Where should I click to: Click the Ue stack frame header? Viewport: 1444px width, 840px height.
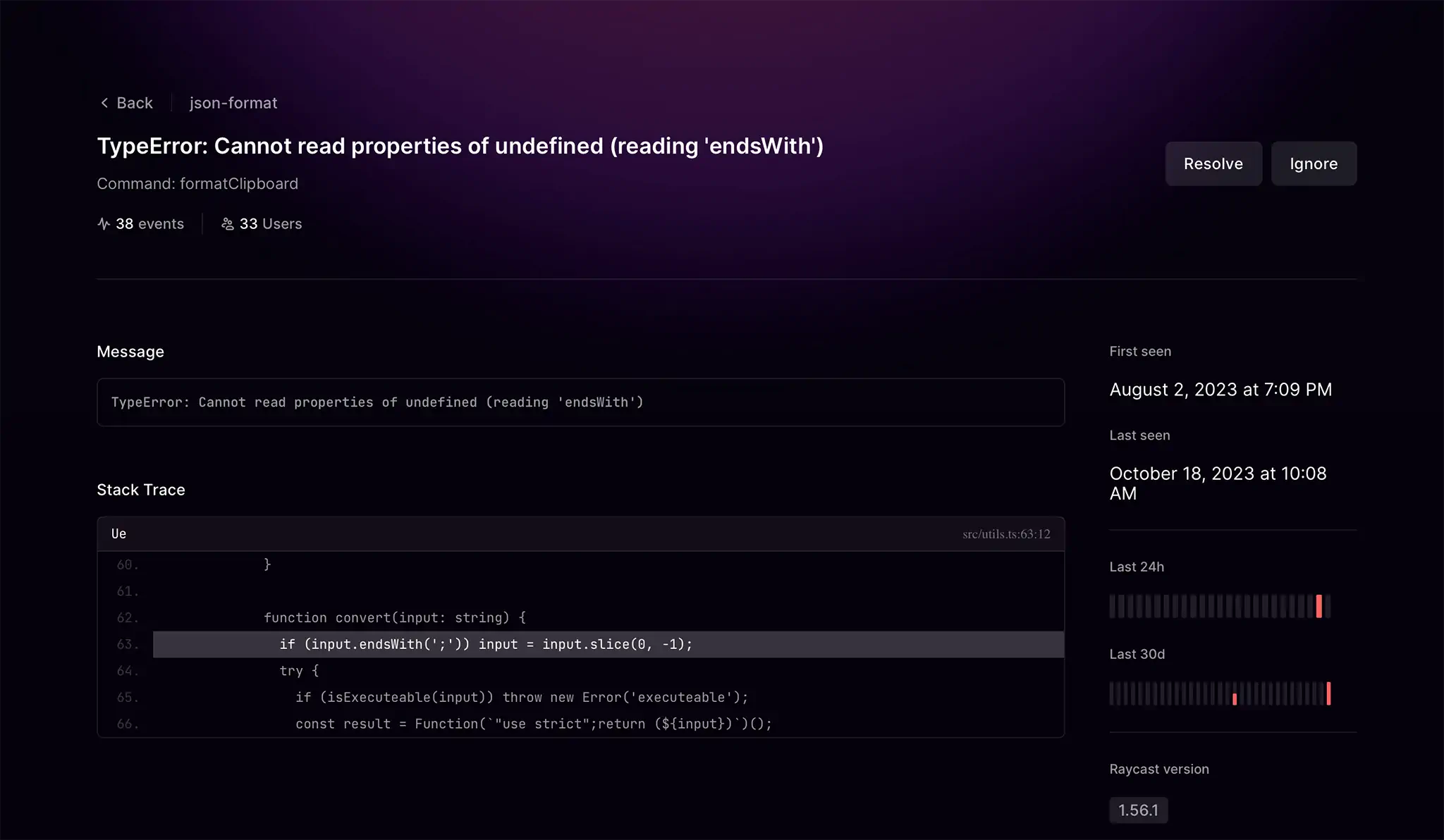click(x=119, y=534)
